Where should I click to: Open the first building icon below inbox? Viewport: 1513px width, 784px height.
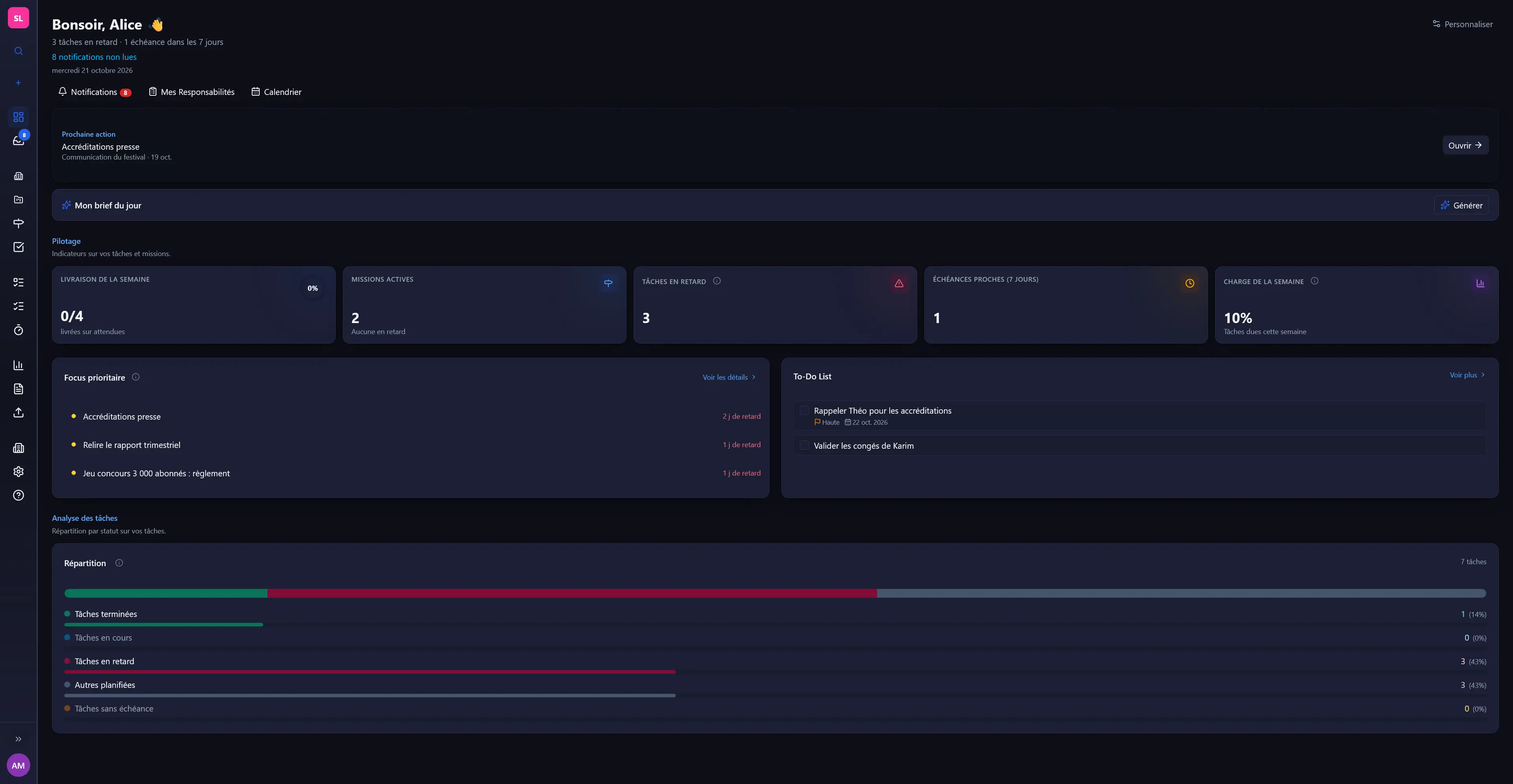click(x=18, y=176)
